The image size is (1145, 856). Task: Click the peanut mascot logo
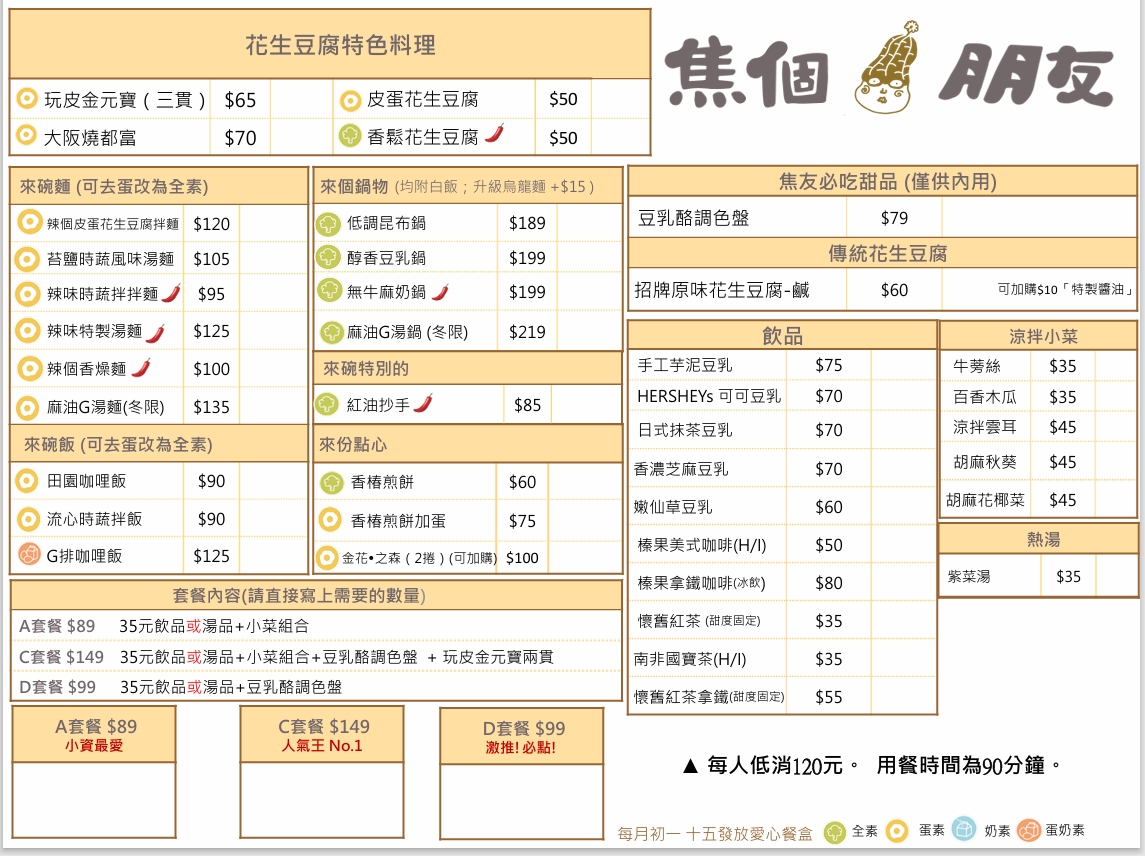[x=886, y=69]
